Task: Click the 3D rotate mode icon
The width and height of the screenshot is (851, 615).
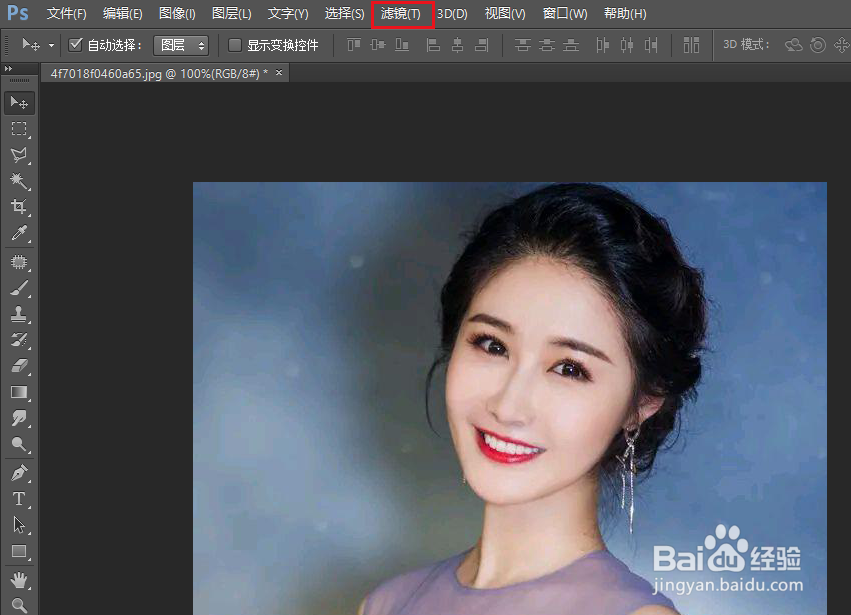Action: [793, 45]
